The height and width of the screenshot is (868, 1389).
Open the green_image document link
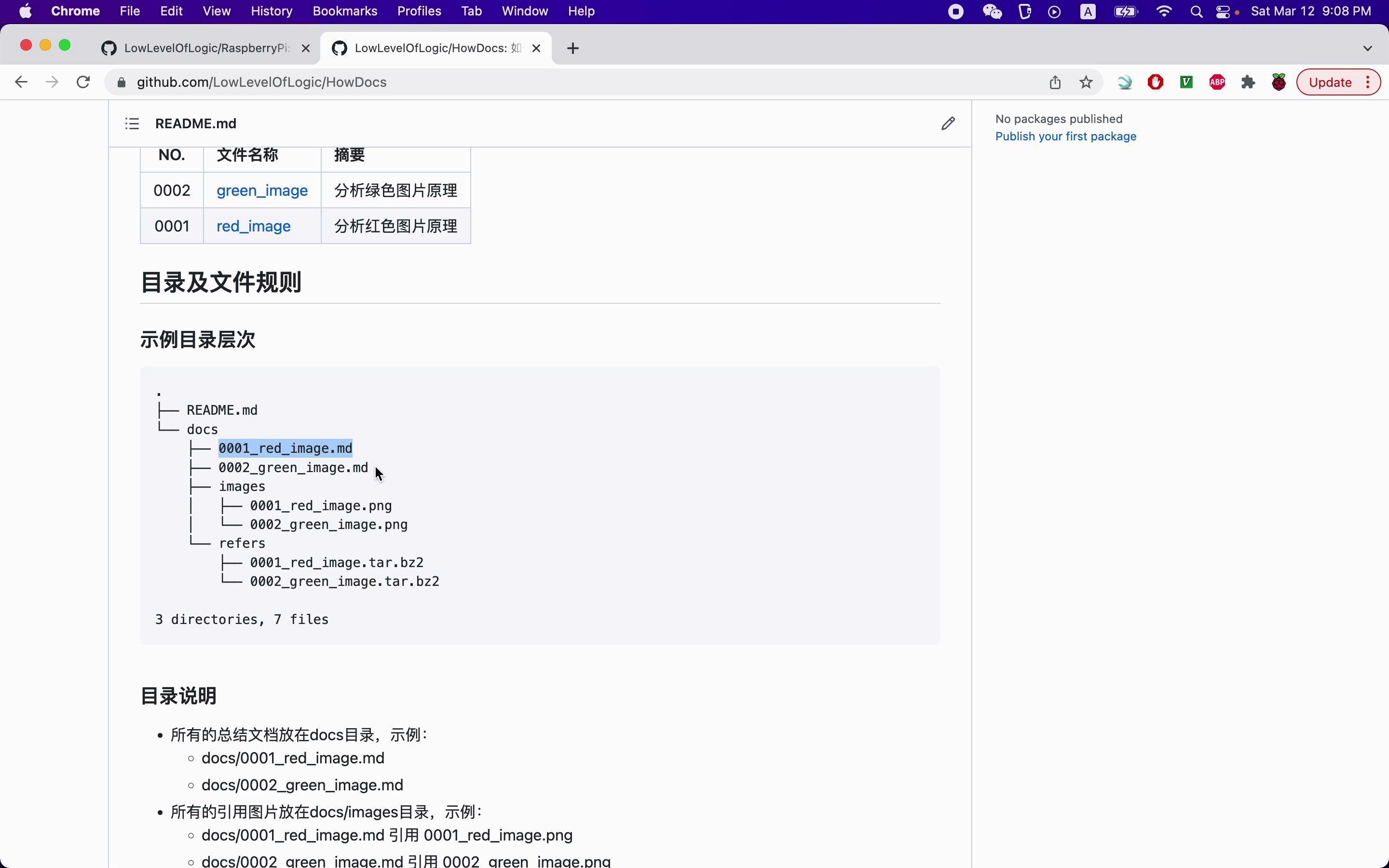[262, 190]
